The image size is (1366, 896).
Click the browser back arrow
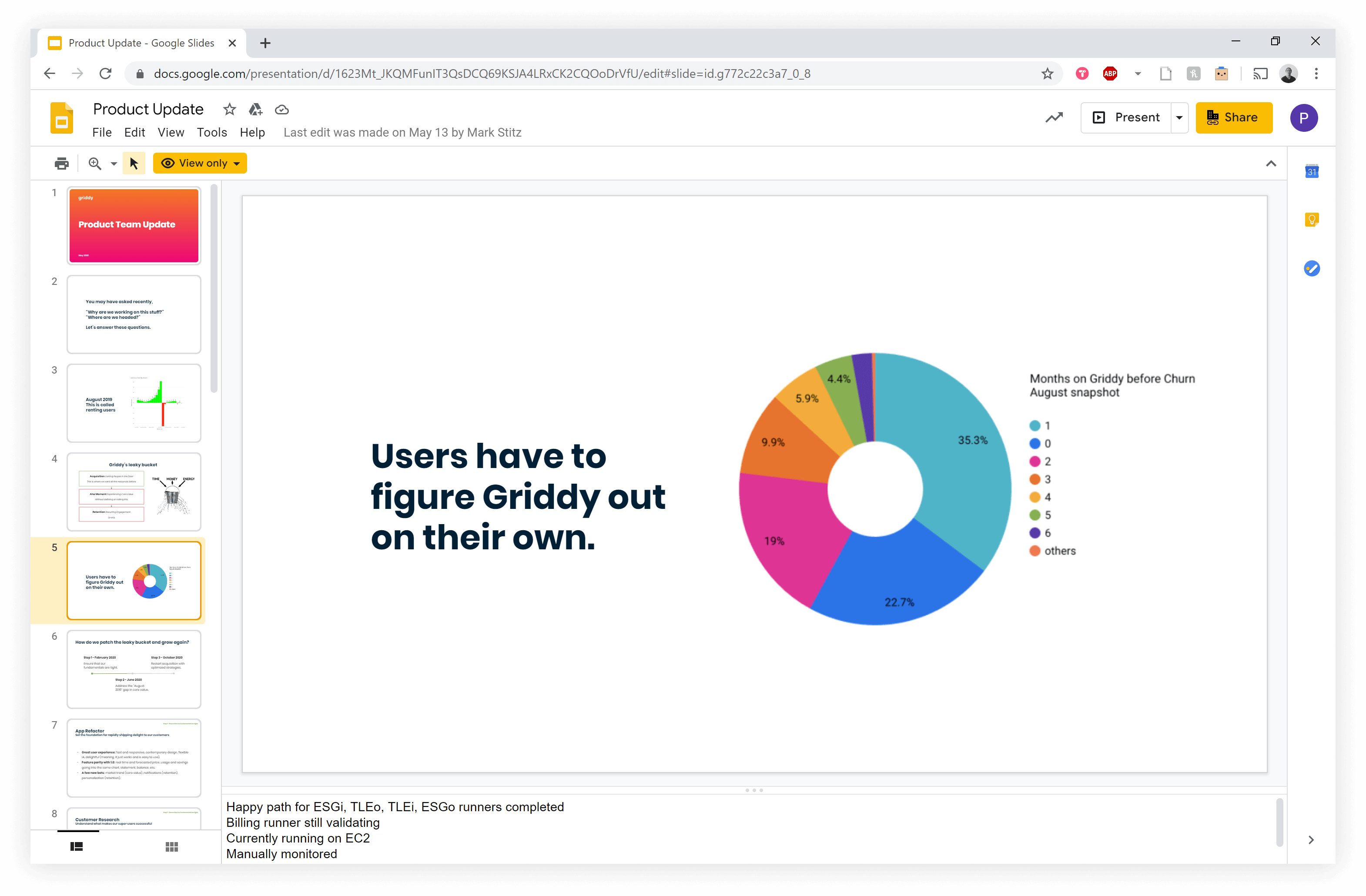click(x=50, y=74)
